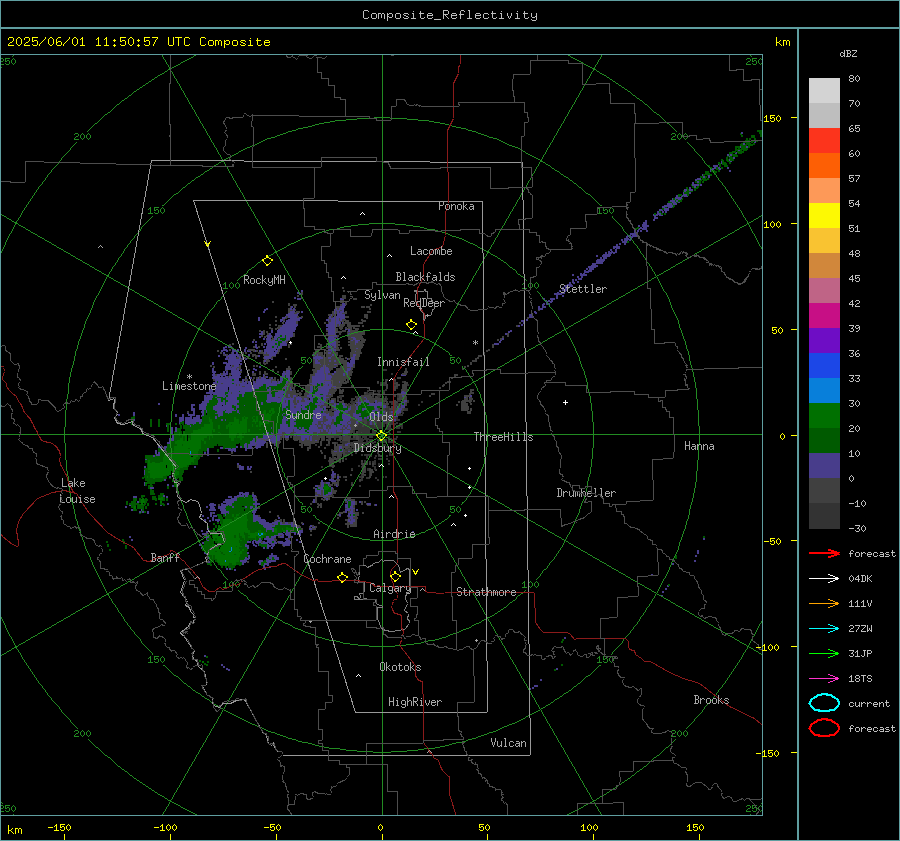Click the Innisfail town label
The width and height of the screenshot is (900, 841).
point(403,362)
